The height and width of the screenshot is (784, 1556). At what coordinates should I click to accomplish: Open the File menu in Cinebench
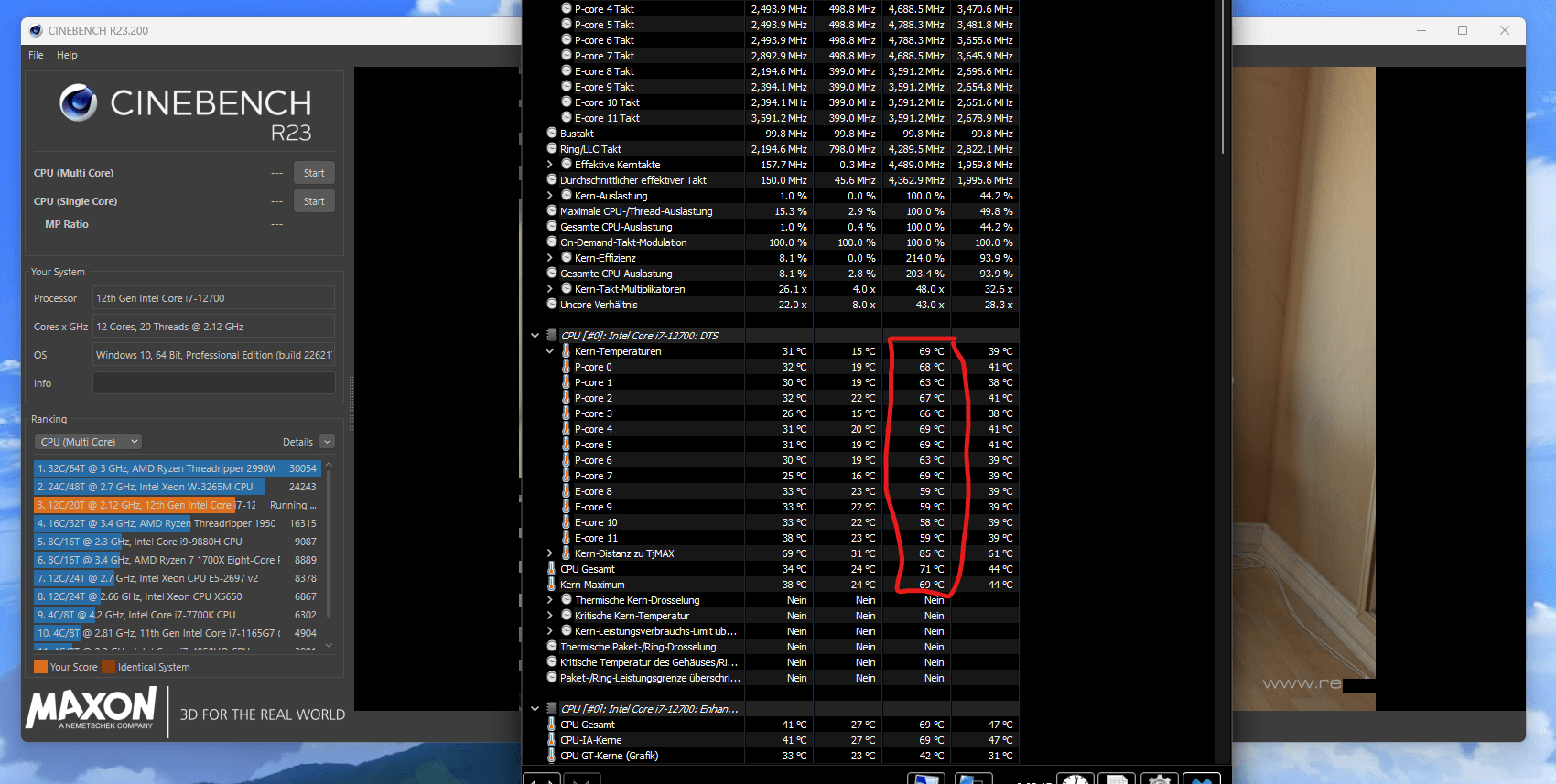(x=36, y=55)
